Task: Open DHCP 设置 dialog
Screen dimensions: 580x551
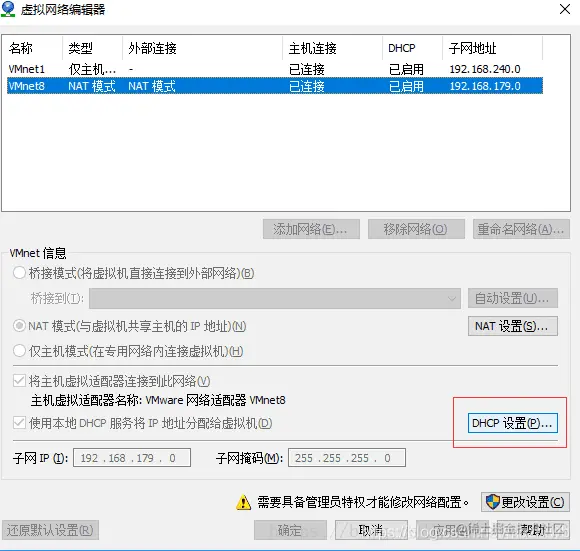Action: click(x=513, y=423)
